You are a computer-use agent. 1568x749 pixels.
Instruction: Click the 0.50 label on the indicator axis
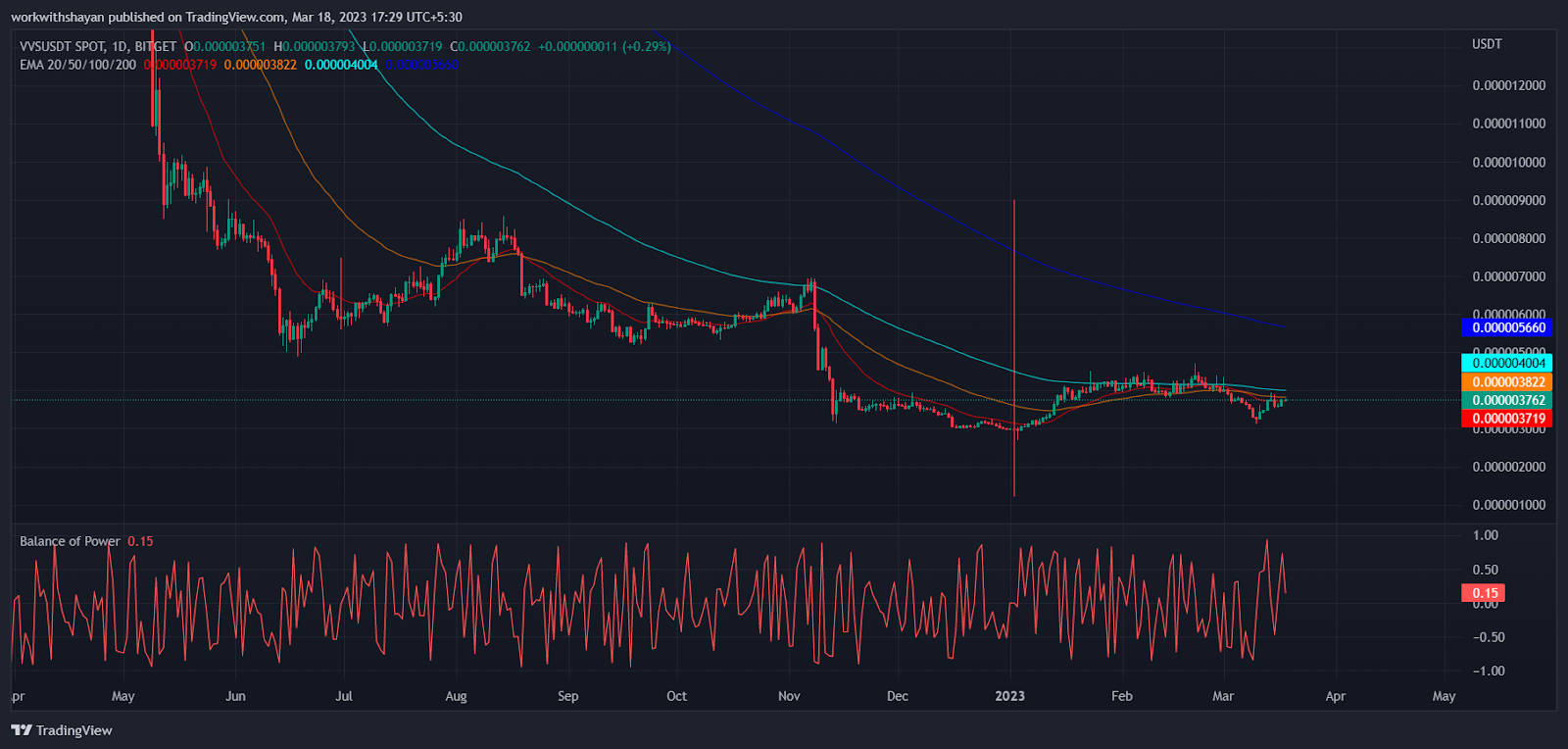coord(1486,570)
